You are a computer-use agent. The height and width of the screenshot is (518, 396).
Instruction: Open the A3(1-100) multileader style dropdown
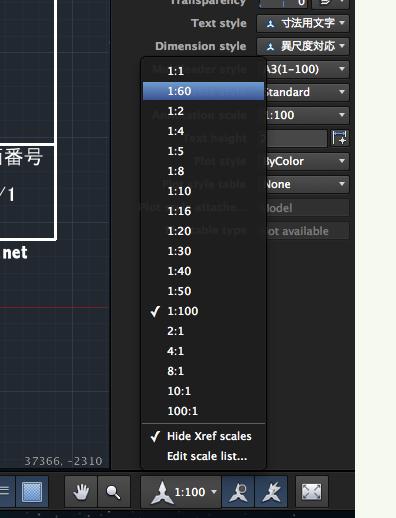(307, 69)
